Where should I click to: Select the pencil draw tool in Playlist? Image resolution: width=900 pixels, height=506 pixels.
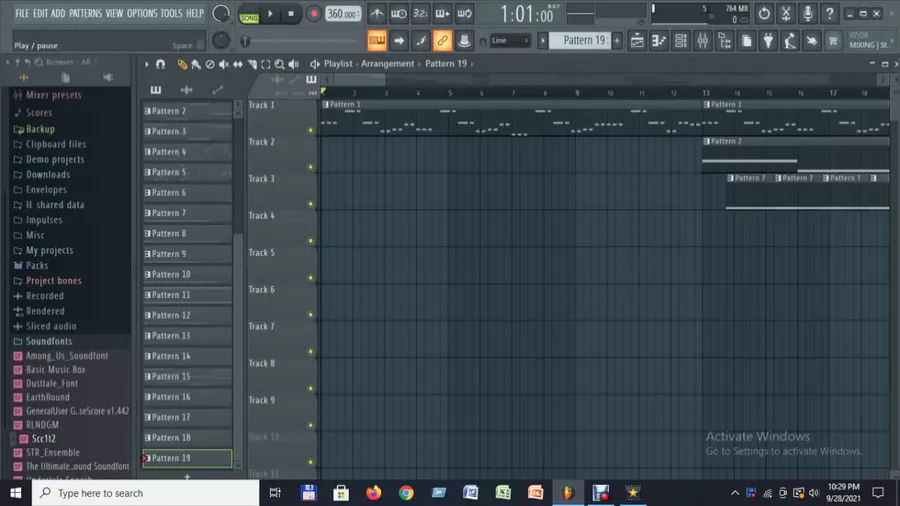click(182, 64)
